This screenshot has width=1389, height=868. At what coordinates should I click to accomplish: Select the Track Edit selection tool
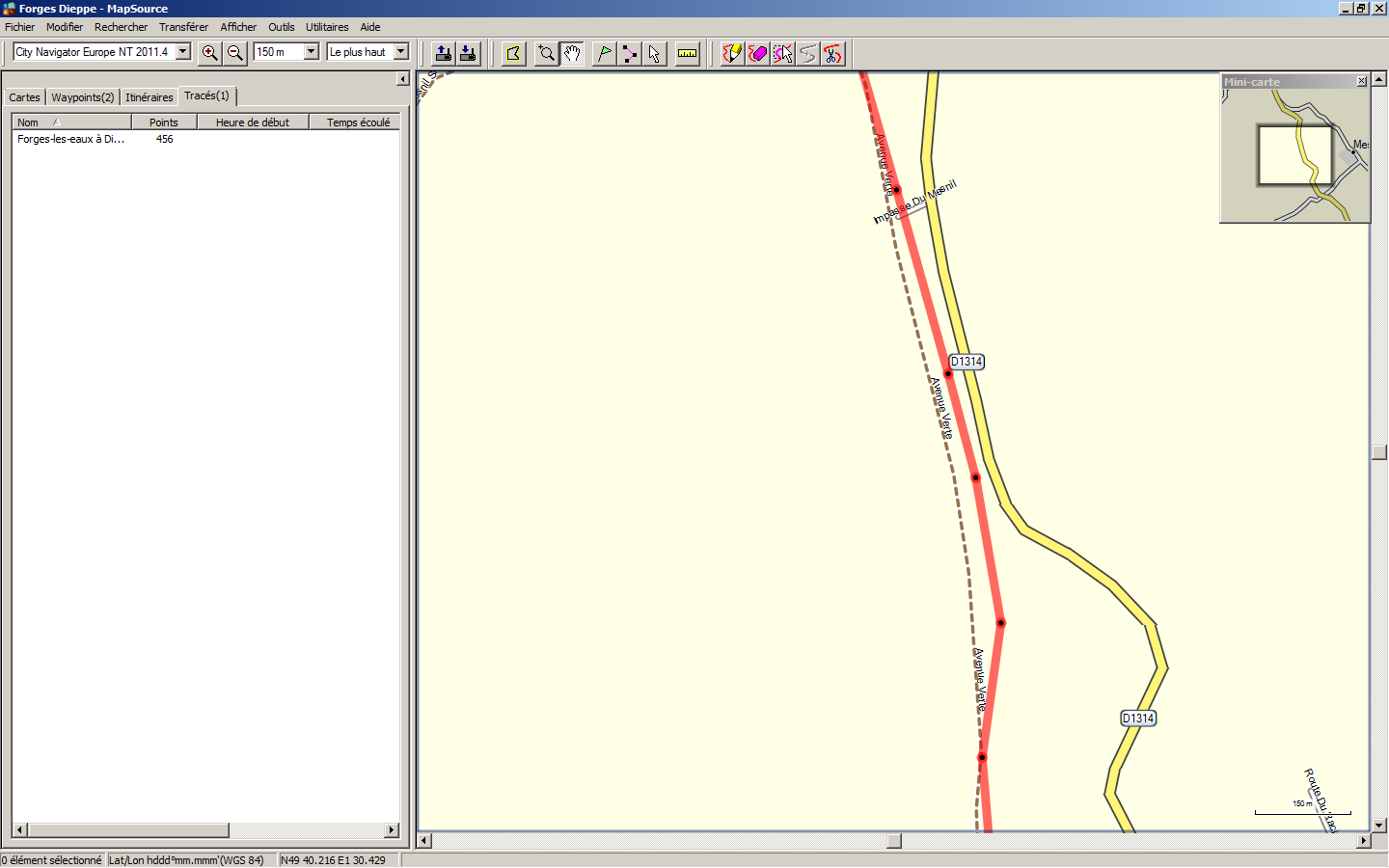pos(782,53)
